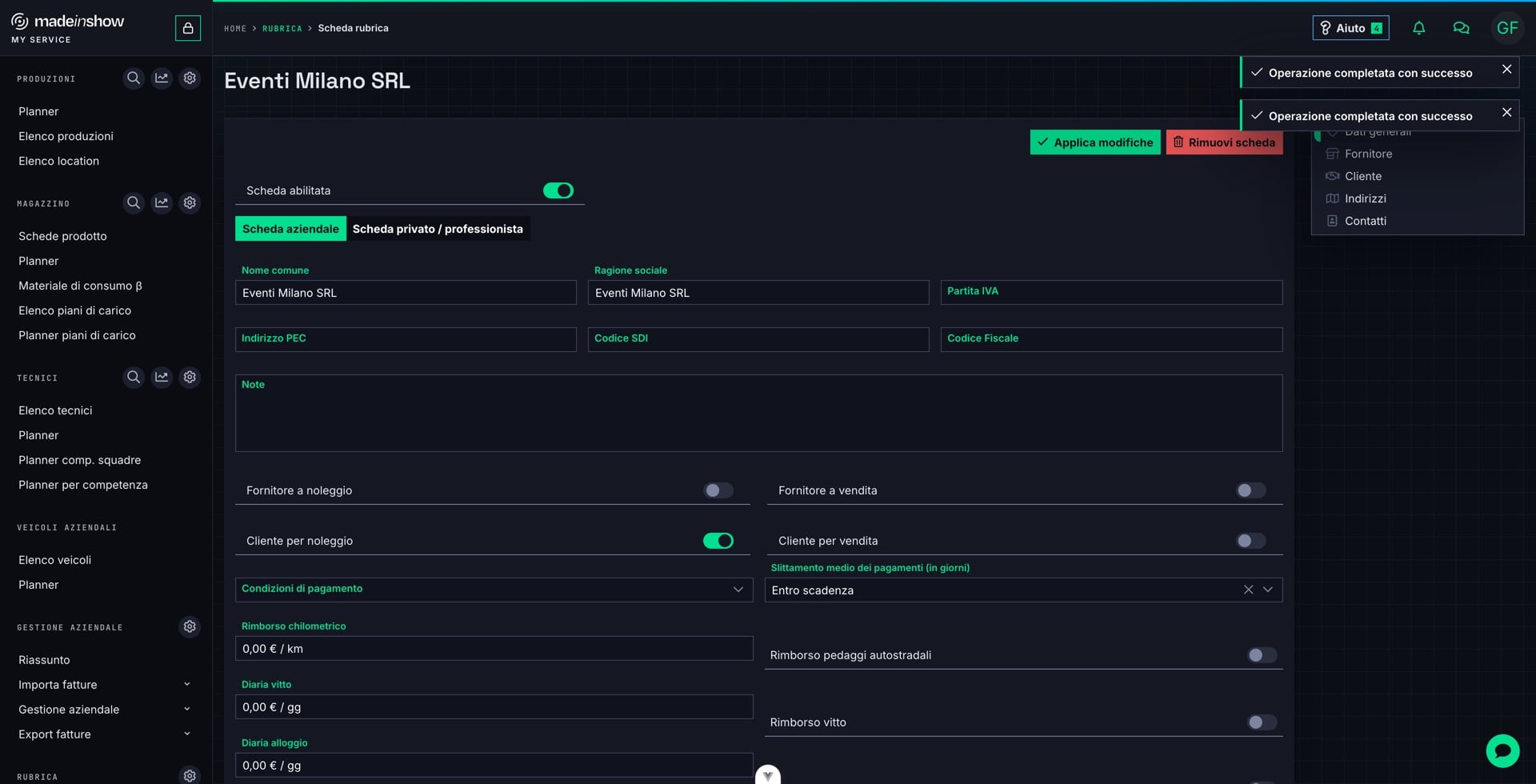The image size is (1536, 784).
Task: Search in the Produzioni section
Action: 134,78
